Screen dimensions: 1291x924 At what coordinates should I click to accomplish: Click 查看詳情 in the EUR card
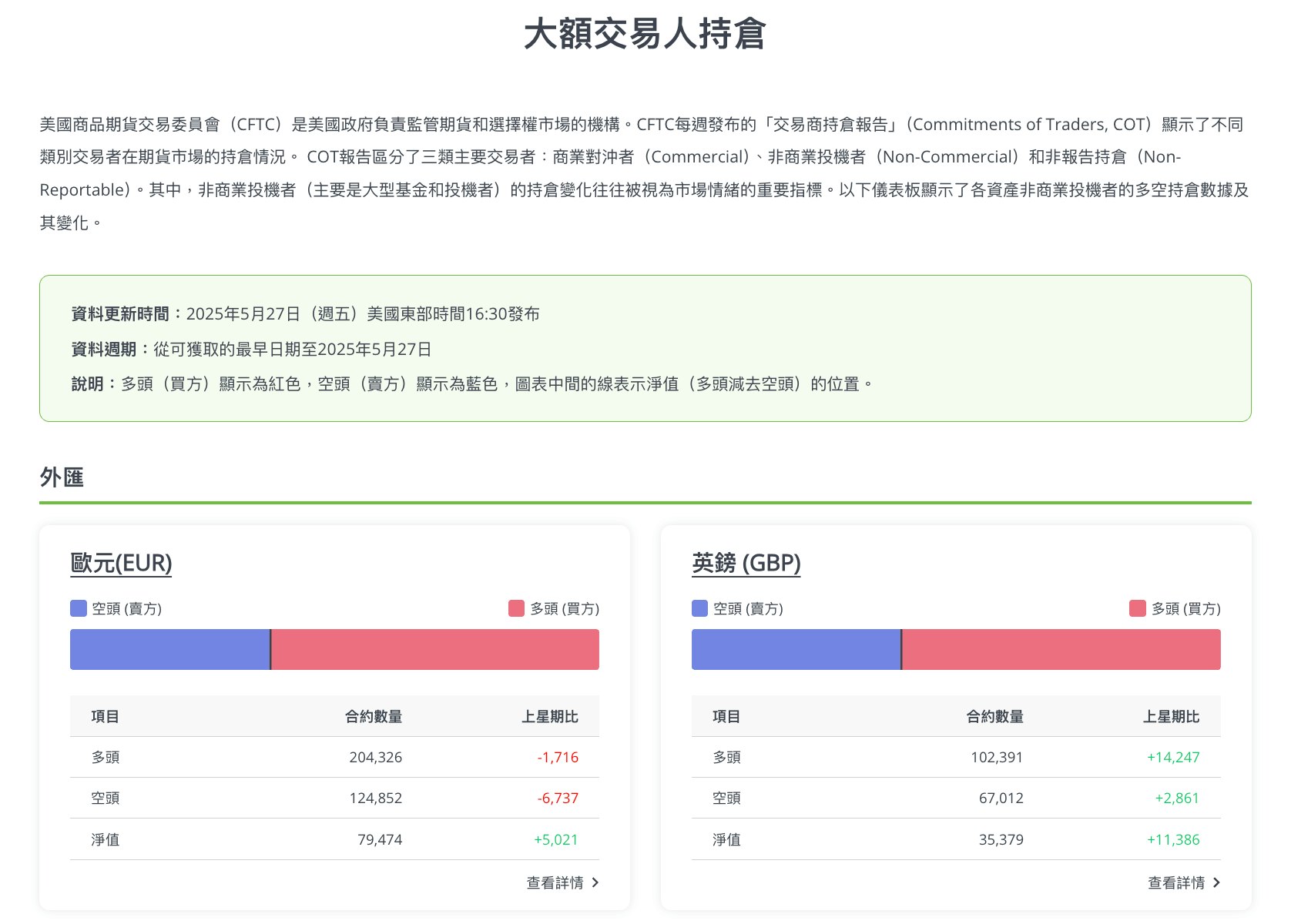click(x=555, y=882)
